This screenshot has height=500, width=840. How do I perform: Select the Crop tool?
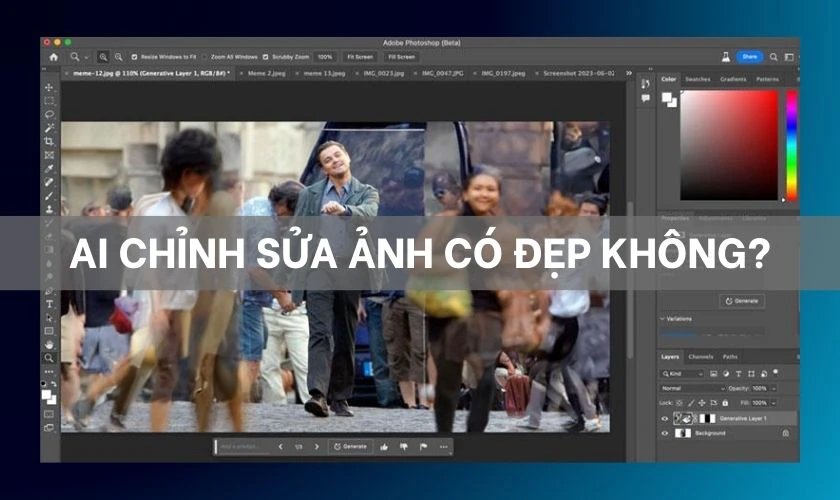(x=49, y=141)
